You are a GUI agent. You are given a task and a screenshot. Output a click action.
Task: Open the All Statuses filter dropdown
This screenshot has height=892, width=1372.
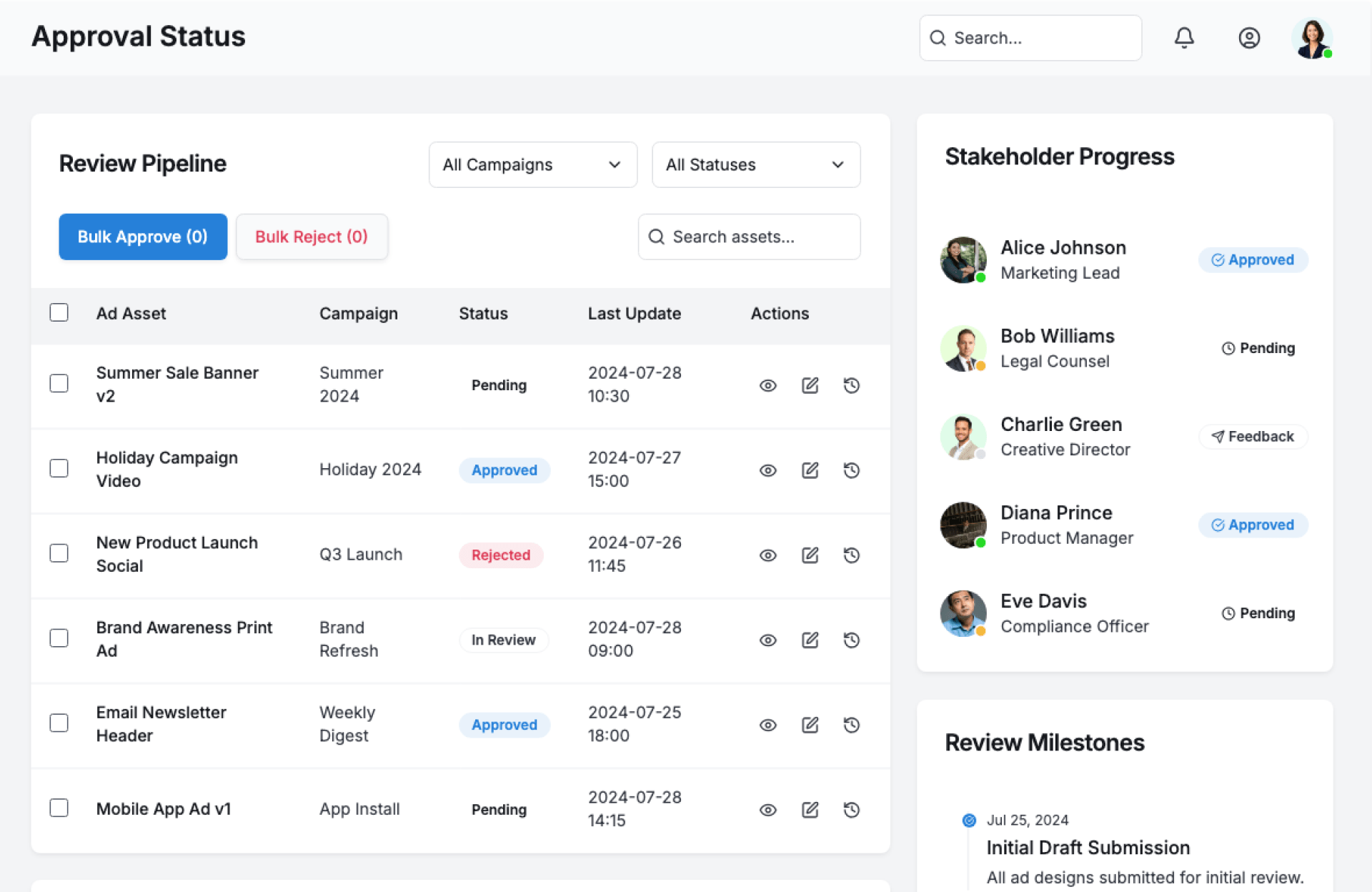pos(755,164)
